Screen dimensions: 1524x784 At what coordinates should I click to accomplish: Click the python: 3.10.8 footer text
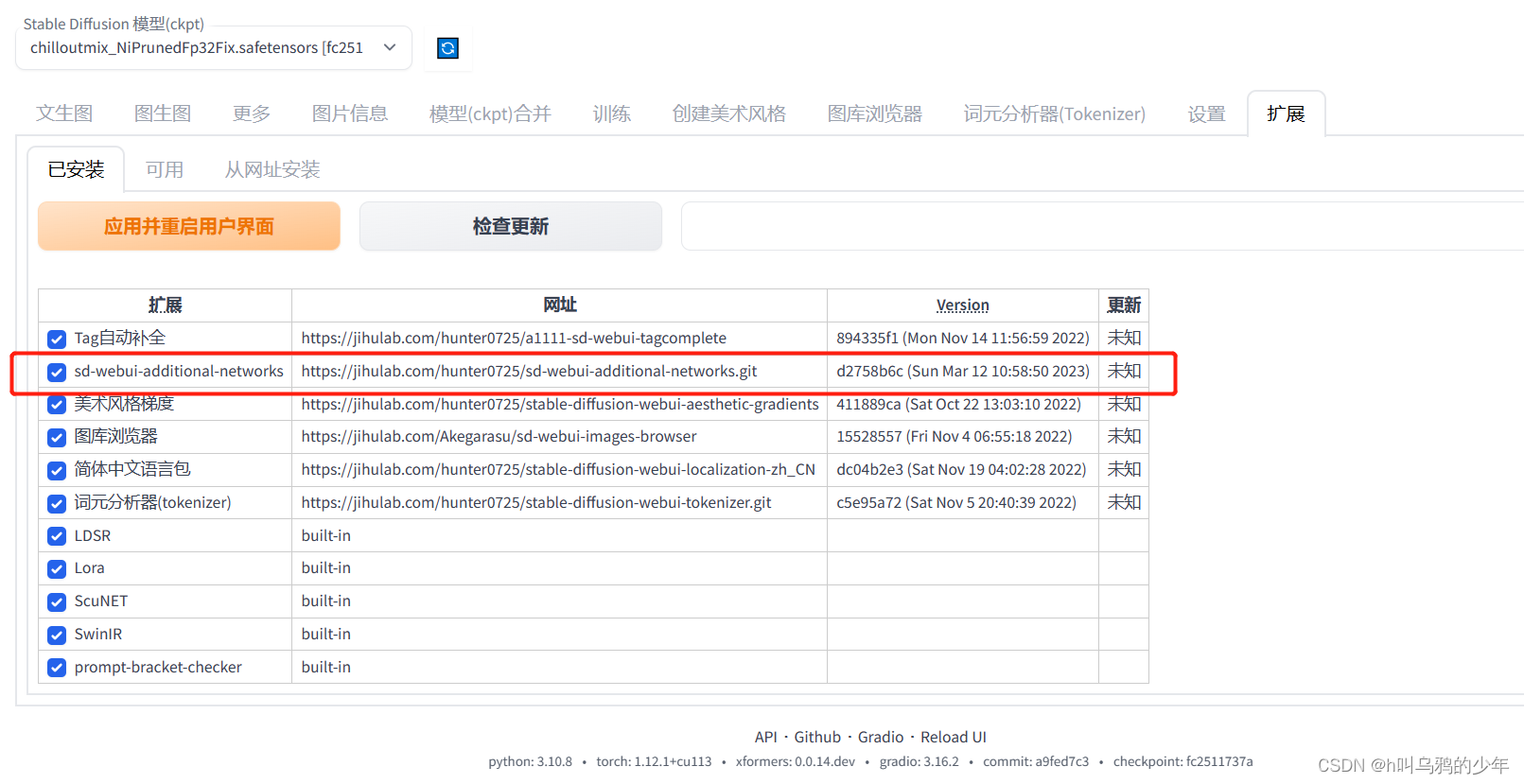coord(531,762)
